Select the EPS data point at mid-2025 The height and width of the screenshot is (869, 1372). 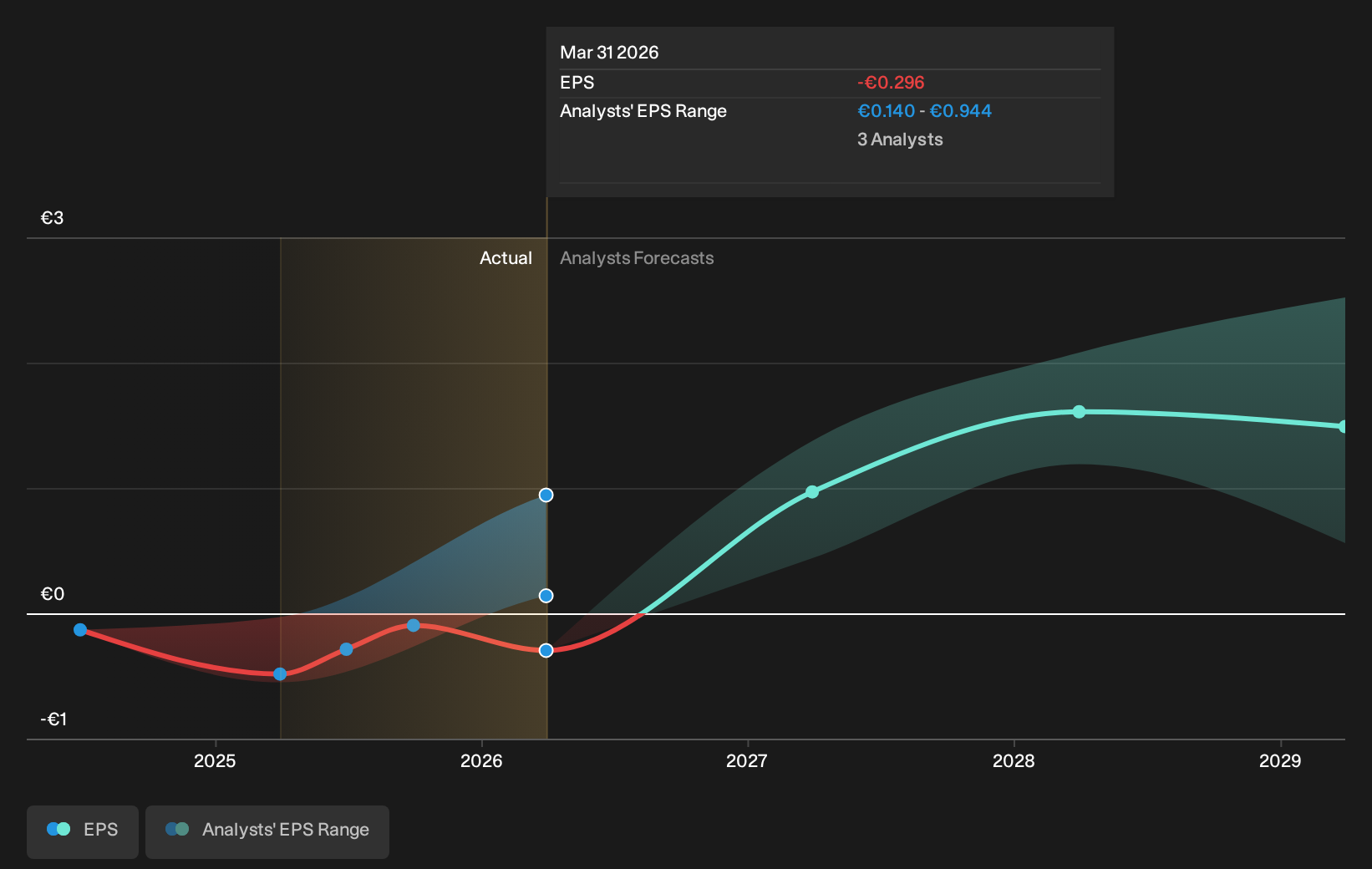pyautogui.click(x=347, y=649)
